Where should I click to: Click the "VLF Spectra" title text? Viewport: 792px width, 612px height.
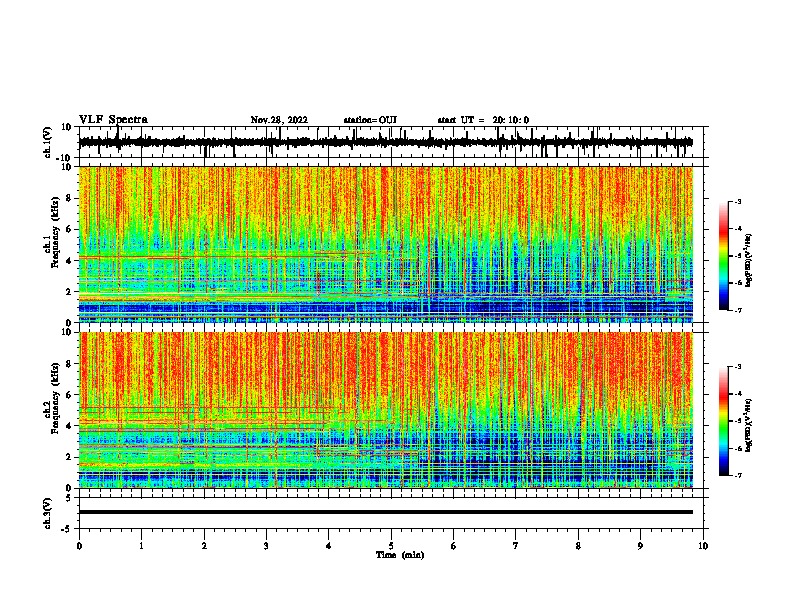coord(113,120)
